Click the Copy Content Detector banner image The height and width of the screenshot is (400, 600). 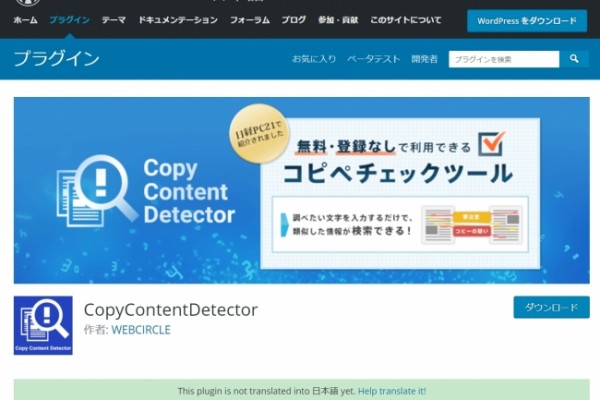click(302, 190)
